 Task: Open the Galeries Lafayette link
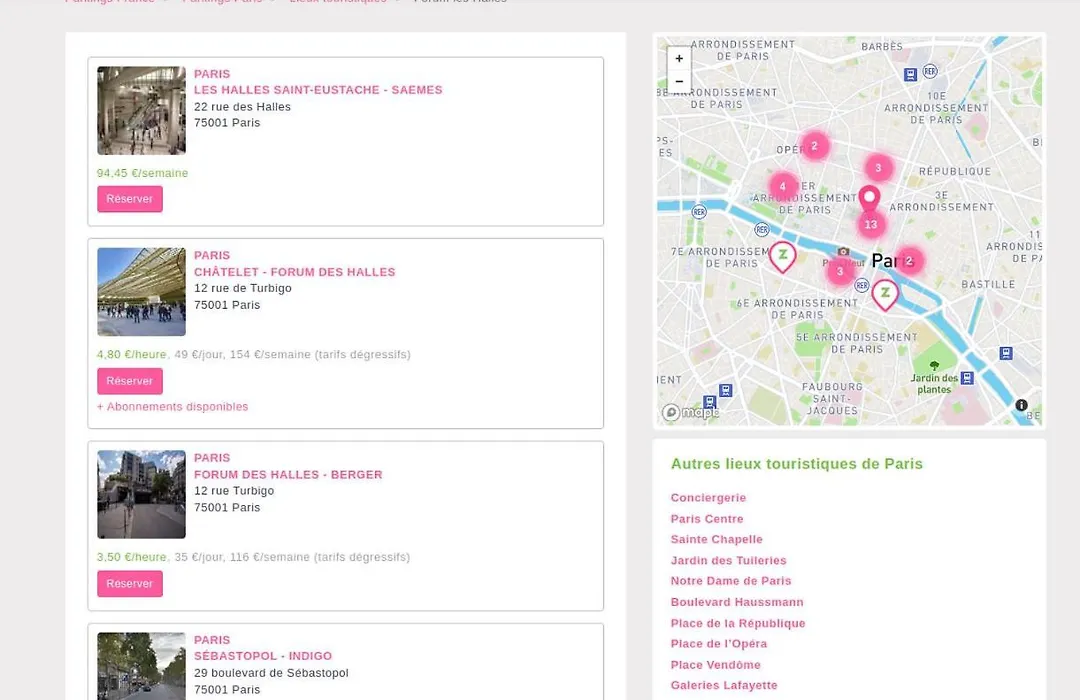(x=724, y=686)
